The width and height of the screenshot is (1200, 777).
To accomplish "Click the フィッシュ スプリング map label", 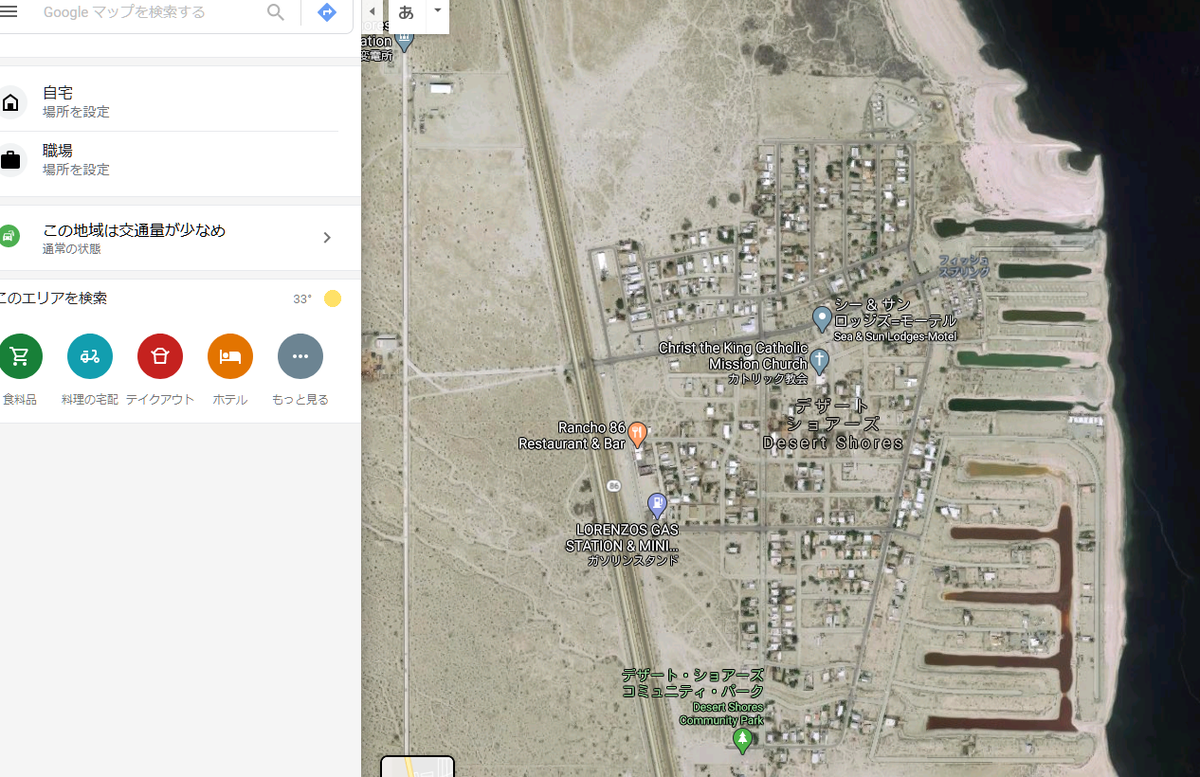I will coord(964,266).
